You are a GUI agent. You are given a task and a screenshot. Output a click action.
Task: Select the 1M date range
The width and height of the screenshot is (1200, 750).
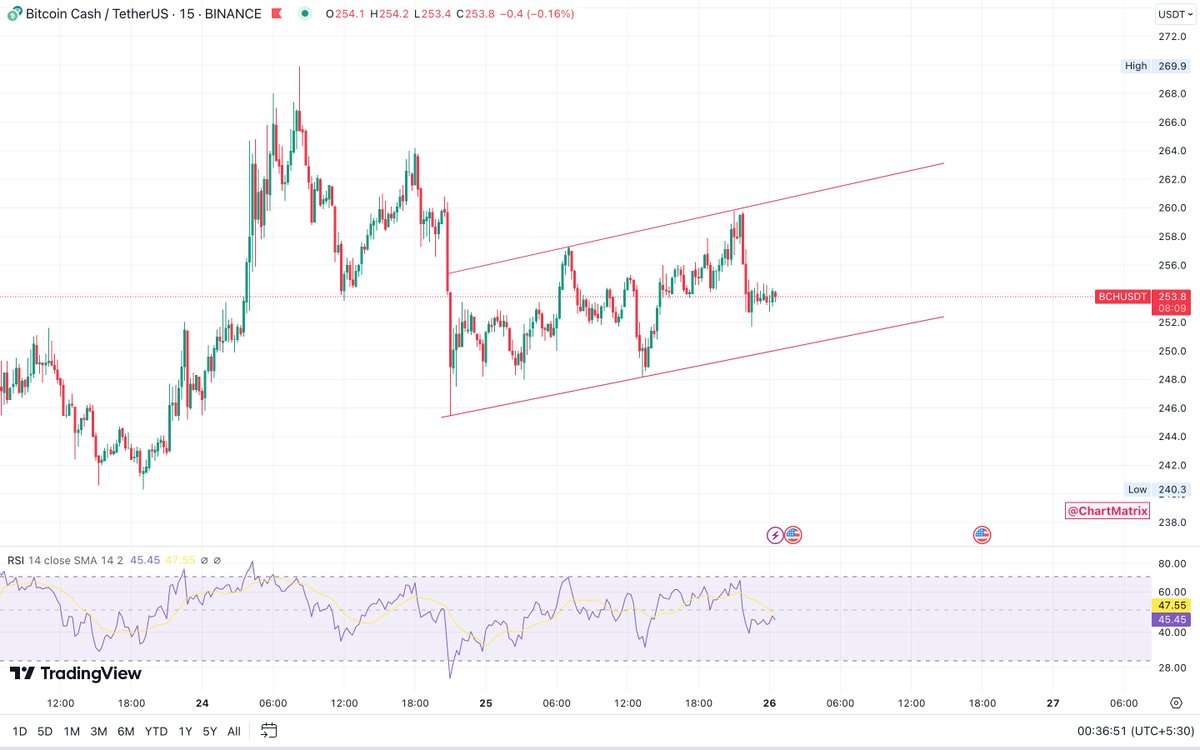[72, 731]
